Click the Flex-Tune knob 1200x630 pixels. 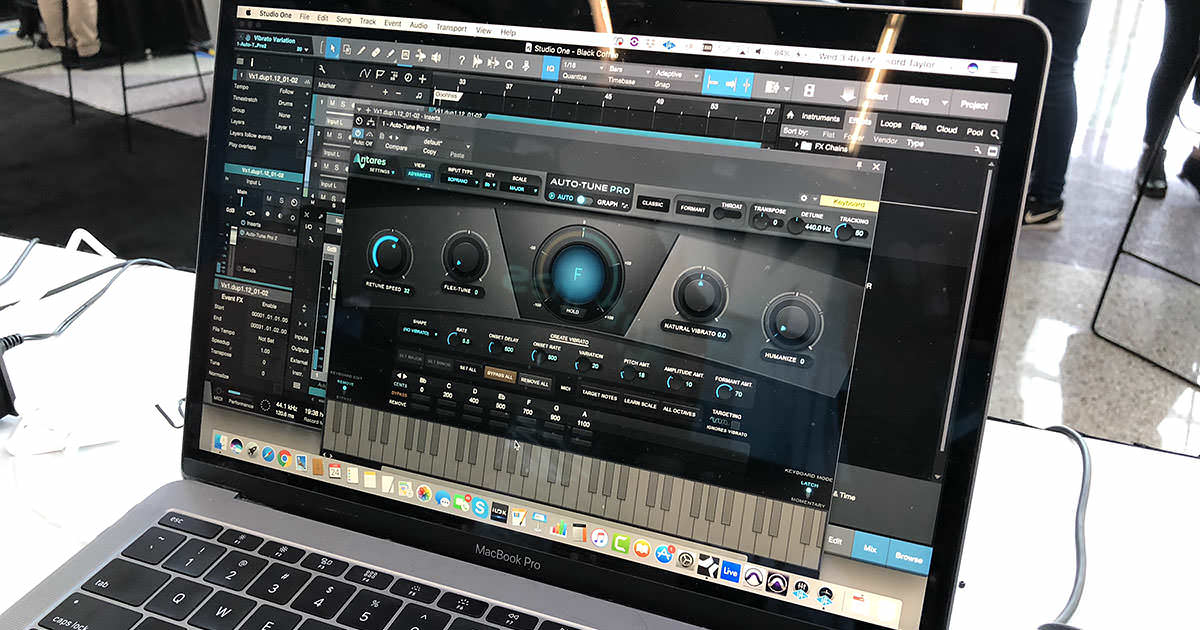[464, 255]
